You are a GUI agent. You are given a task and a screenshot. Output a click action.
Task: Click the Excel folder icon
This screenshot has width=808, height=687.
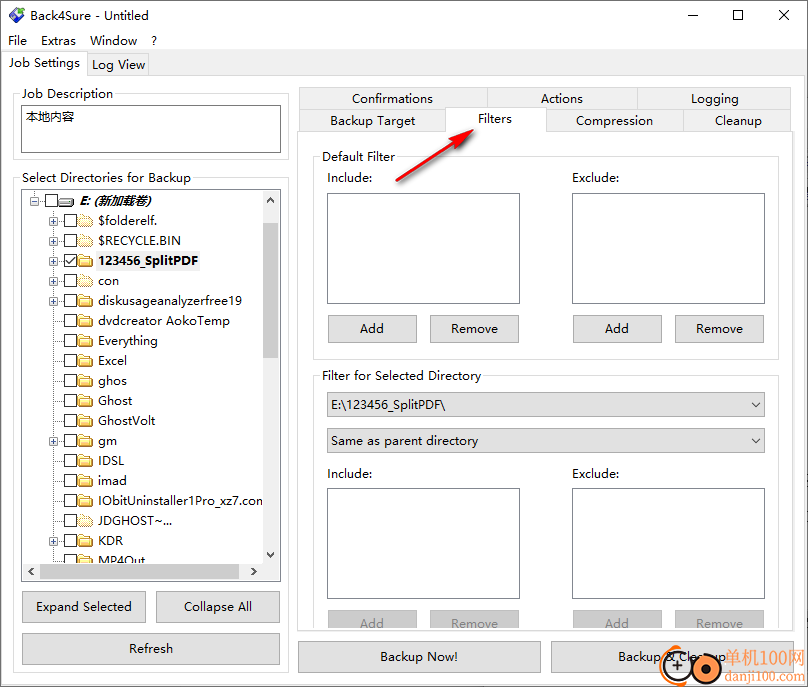86,361
